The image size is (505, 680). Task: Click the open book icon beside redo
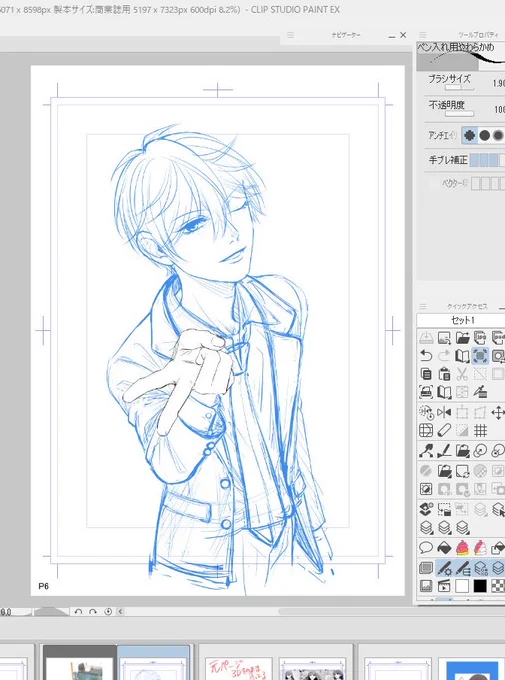[462, 356]
